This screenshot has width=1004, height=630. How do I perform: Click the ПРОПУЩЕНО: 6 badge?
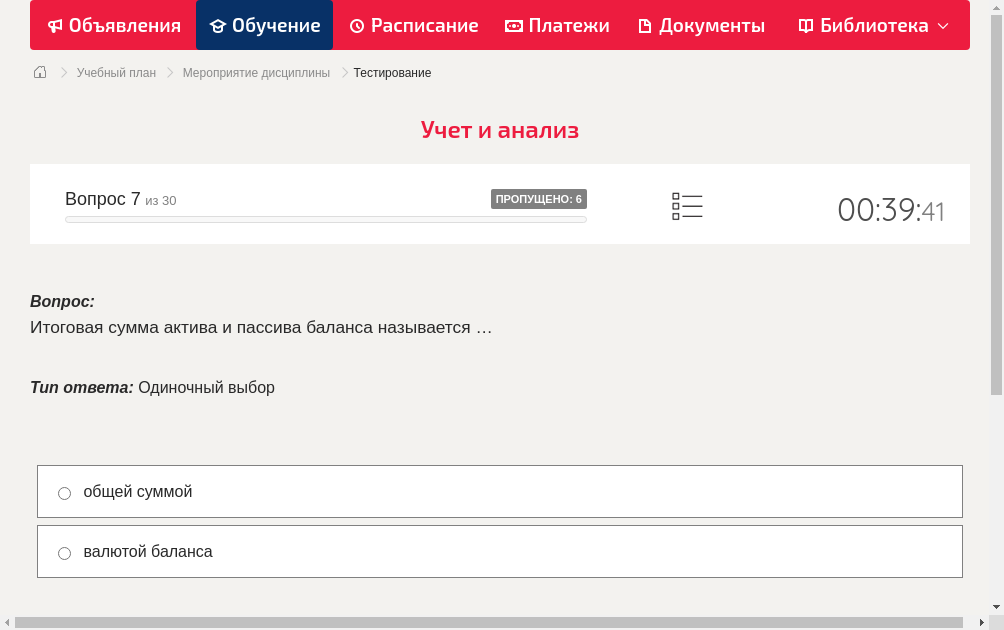tap(539, 198)
